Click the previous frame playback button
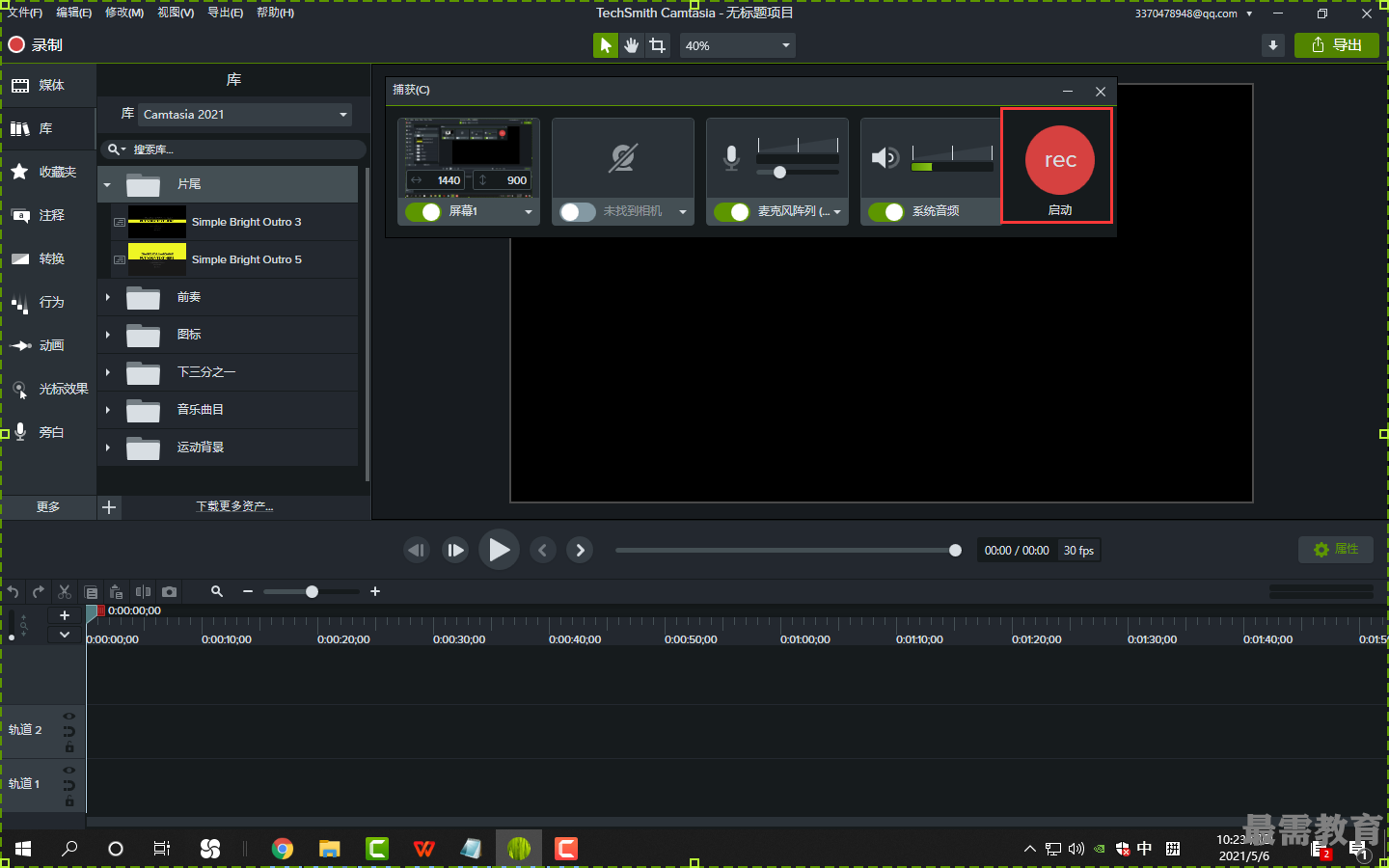 coord(417,550)
